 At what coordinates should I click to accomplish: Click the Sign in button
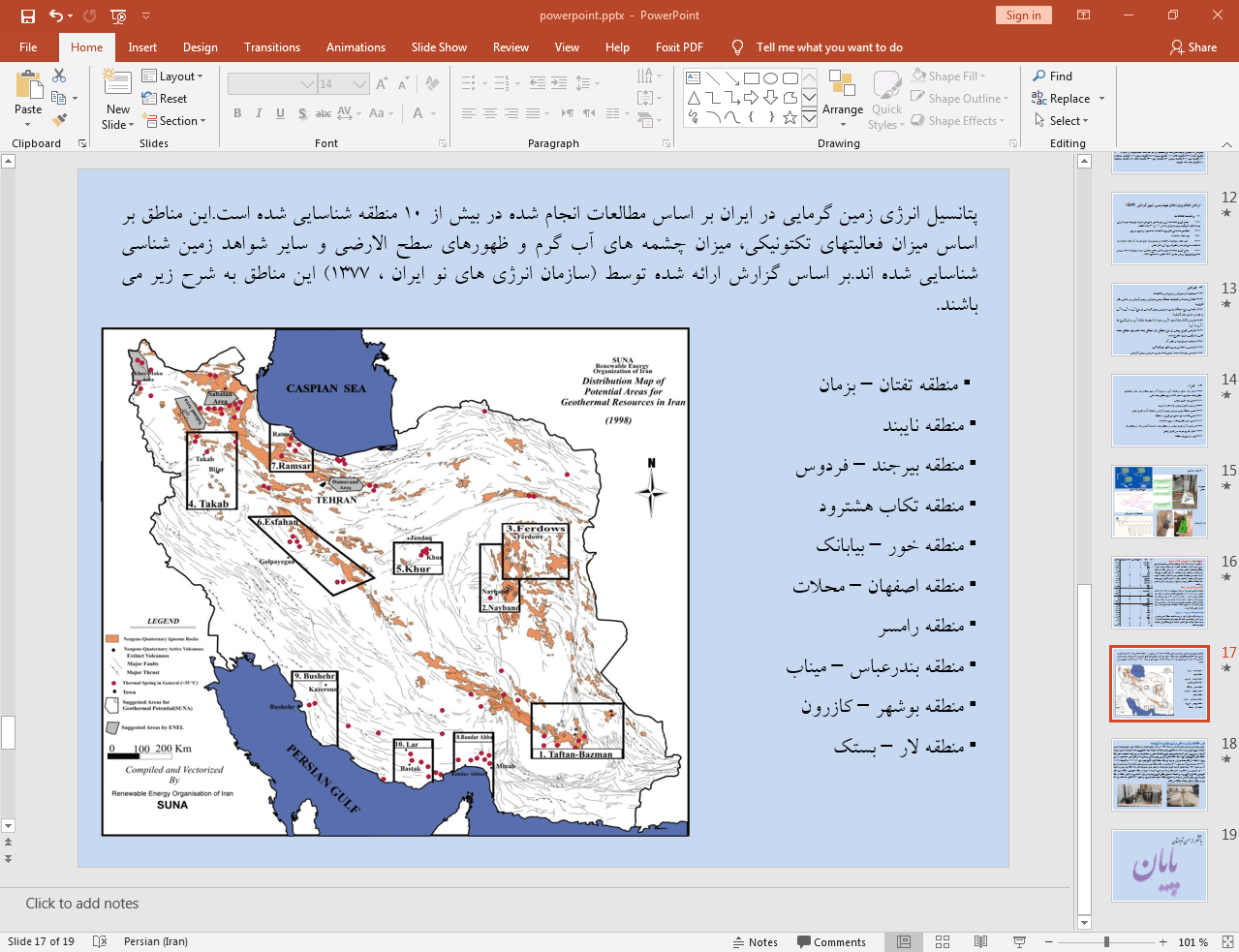[1023, 15]
